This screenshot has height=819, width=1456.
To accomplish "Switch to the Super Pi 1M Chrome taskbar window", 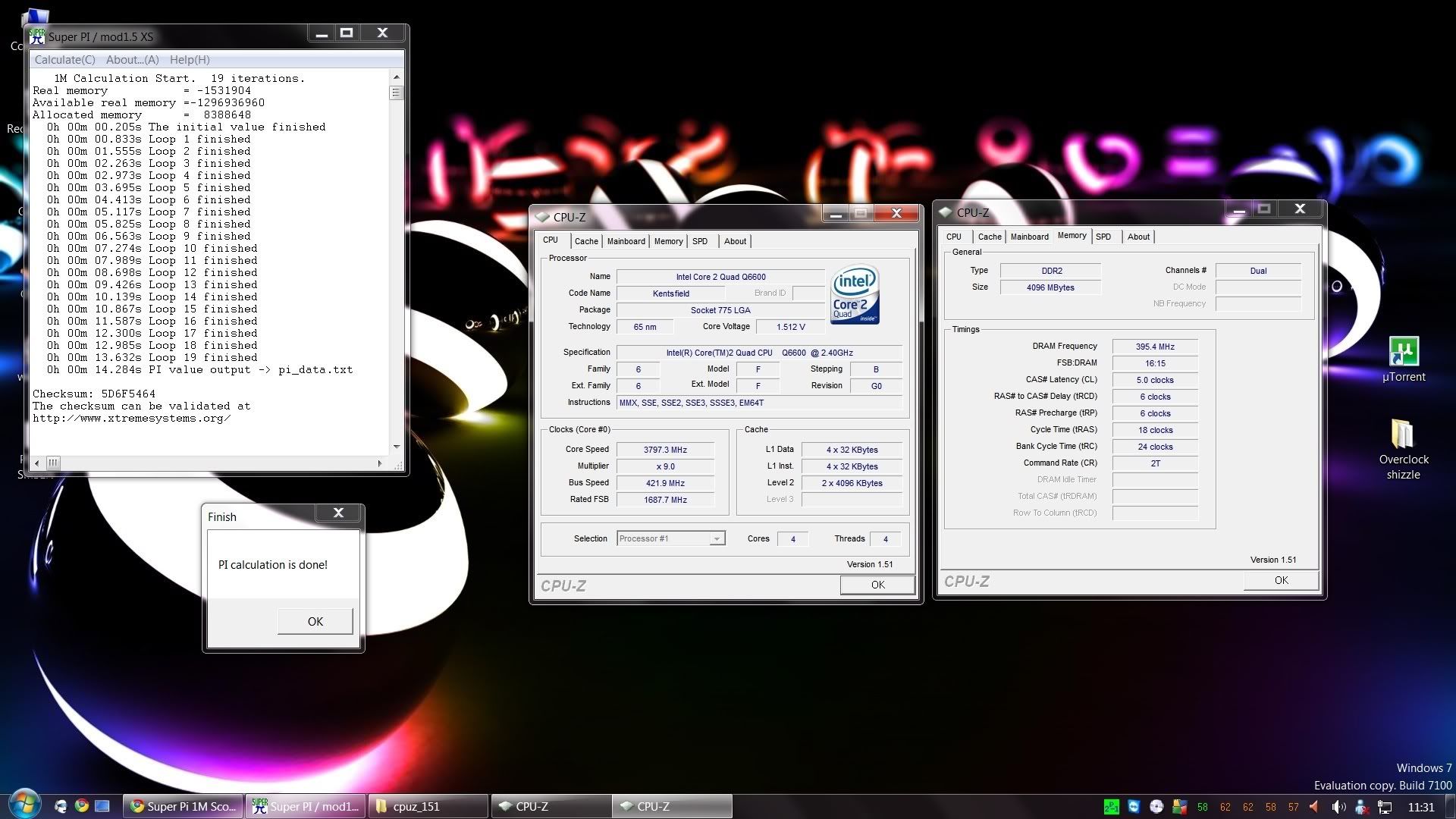I will coord(184,806).
